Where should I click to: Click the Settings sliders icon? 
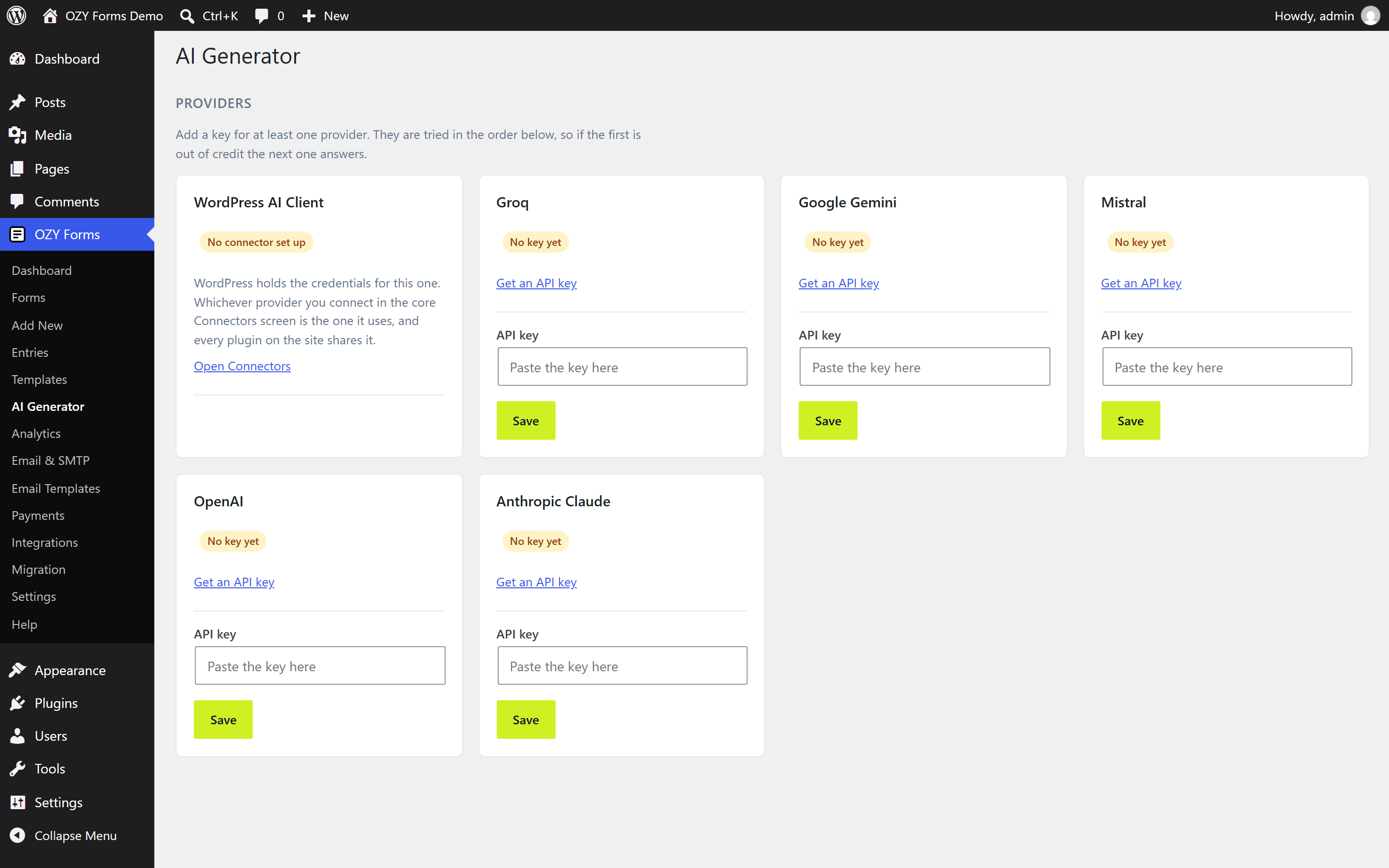17,802
